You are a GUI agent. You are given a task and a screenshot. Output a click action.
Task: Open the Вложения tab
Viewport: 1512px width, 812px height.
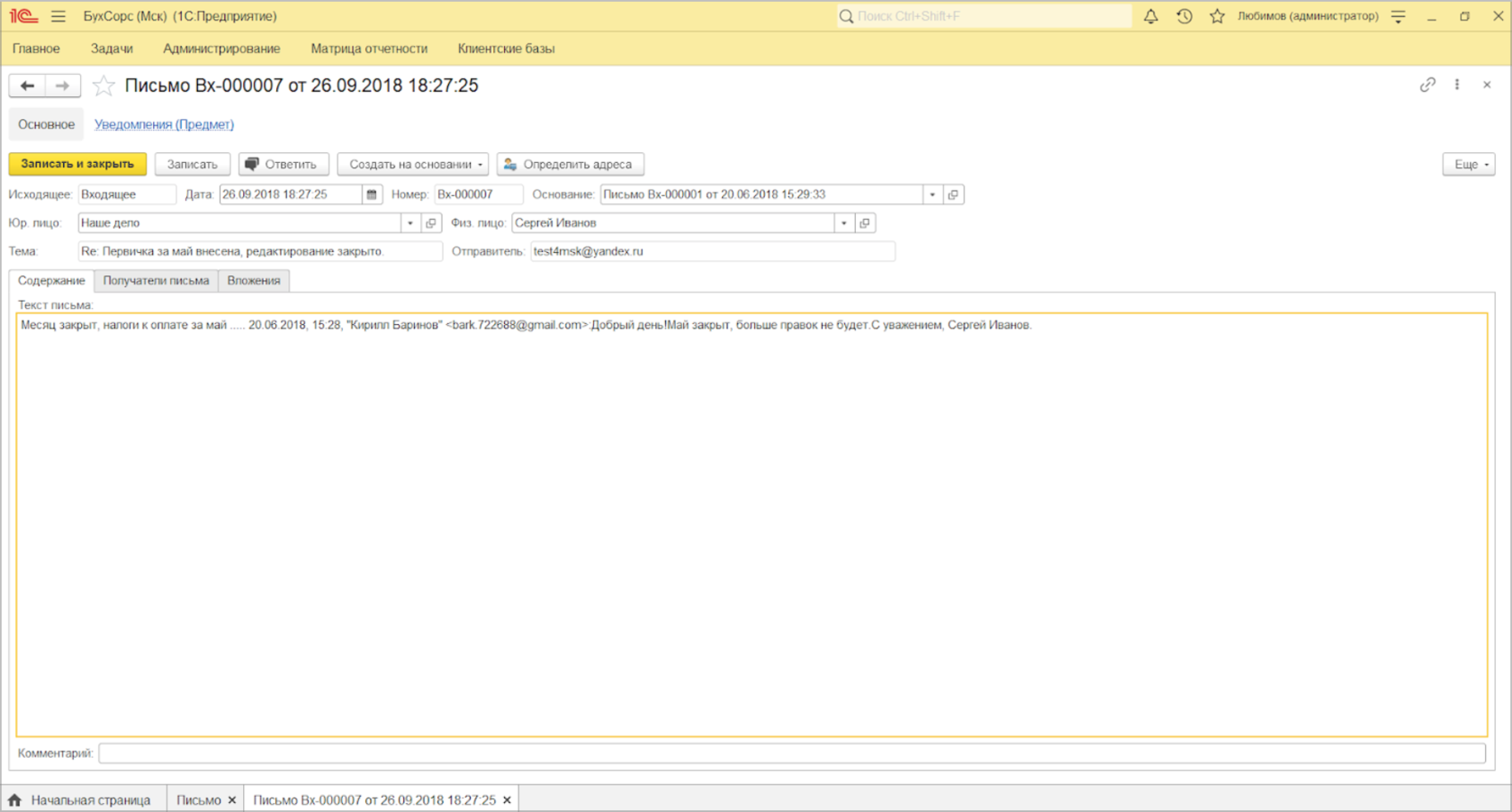point(254,281)
